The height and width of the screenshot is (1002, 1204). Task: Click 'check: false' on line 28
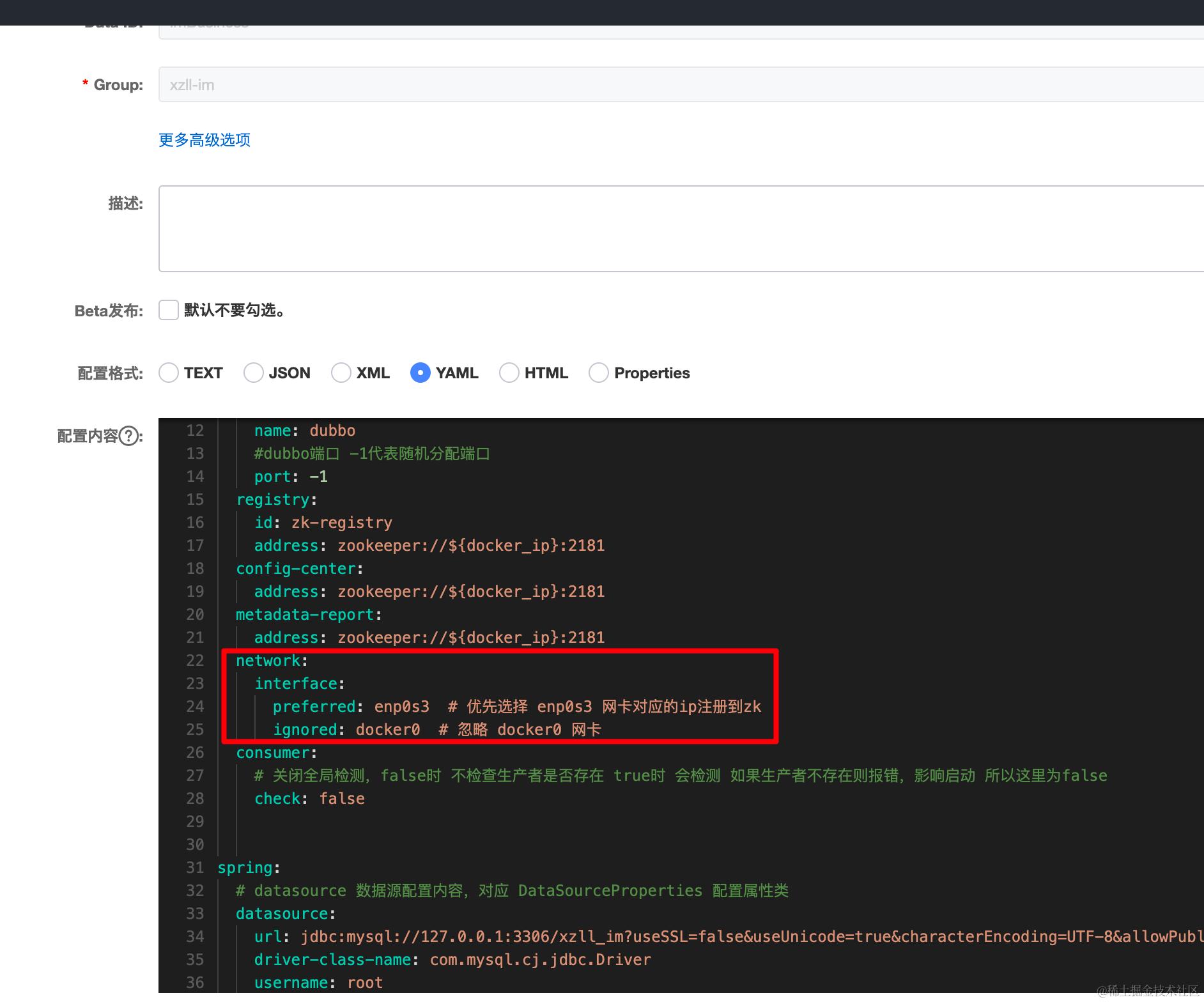[309, 799]
